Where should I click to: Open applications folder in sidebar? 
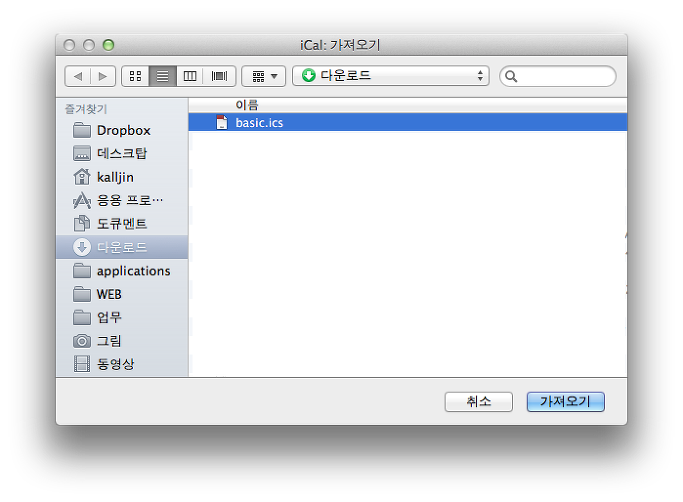coord(122,271)
